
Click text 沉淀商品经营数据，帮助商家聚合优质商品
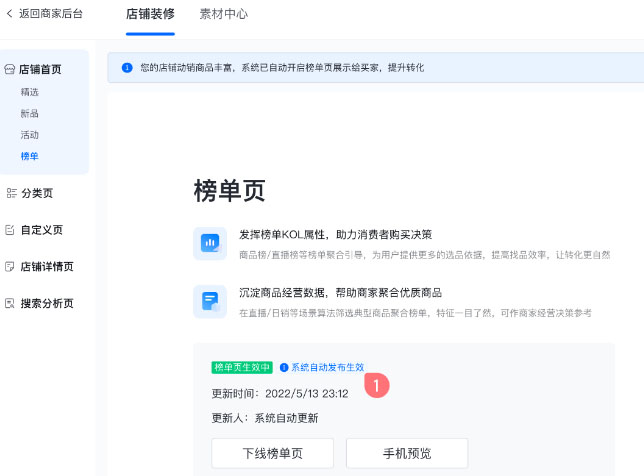coord(340,292)
